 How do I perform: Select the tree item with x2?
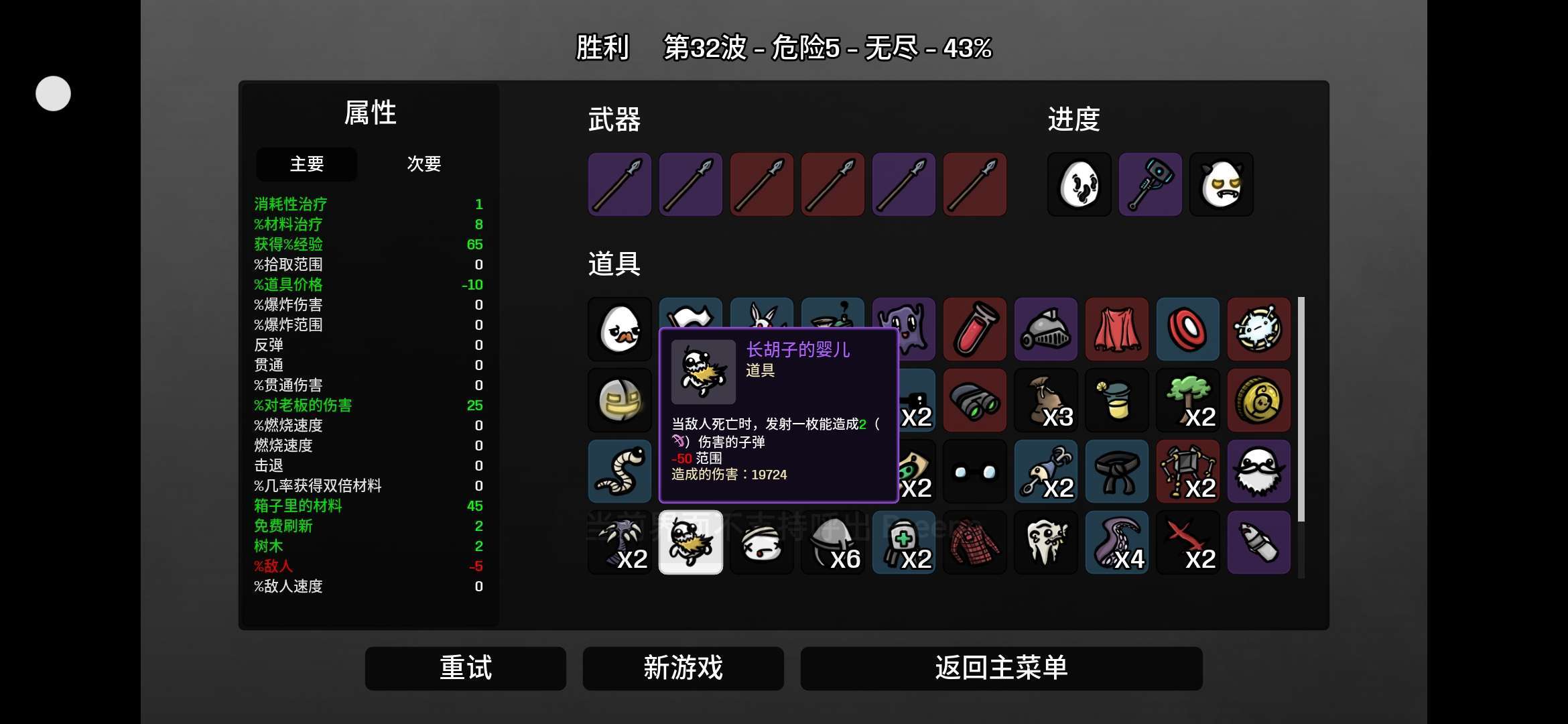(1188, 400)
